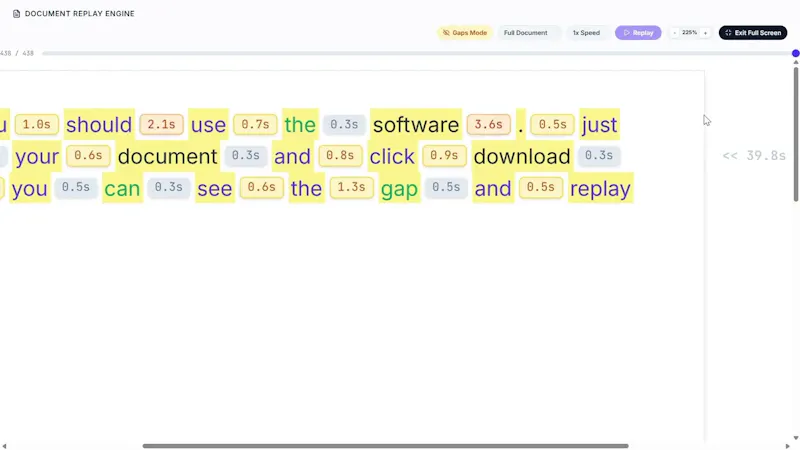Click the 1.3s gap badge
Viewport: 800px width, 450px height.
pyautogui.click(x=351, y=188)
